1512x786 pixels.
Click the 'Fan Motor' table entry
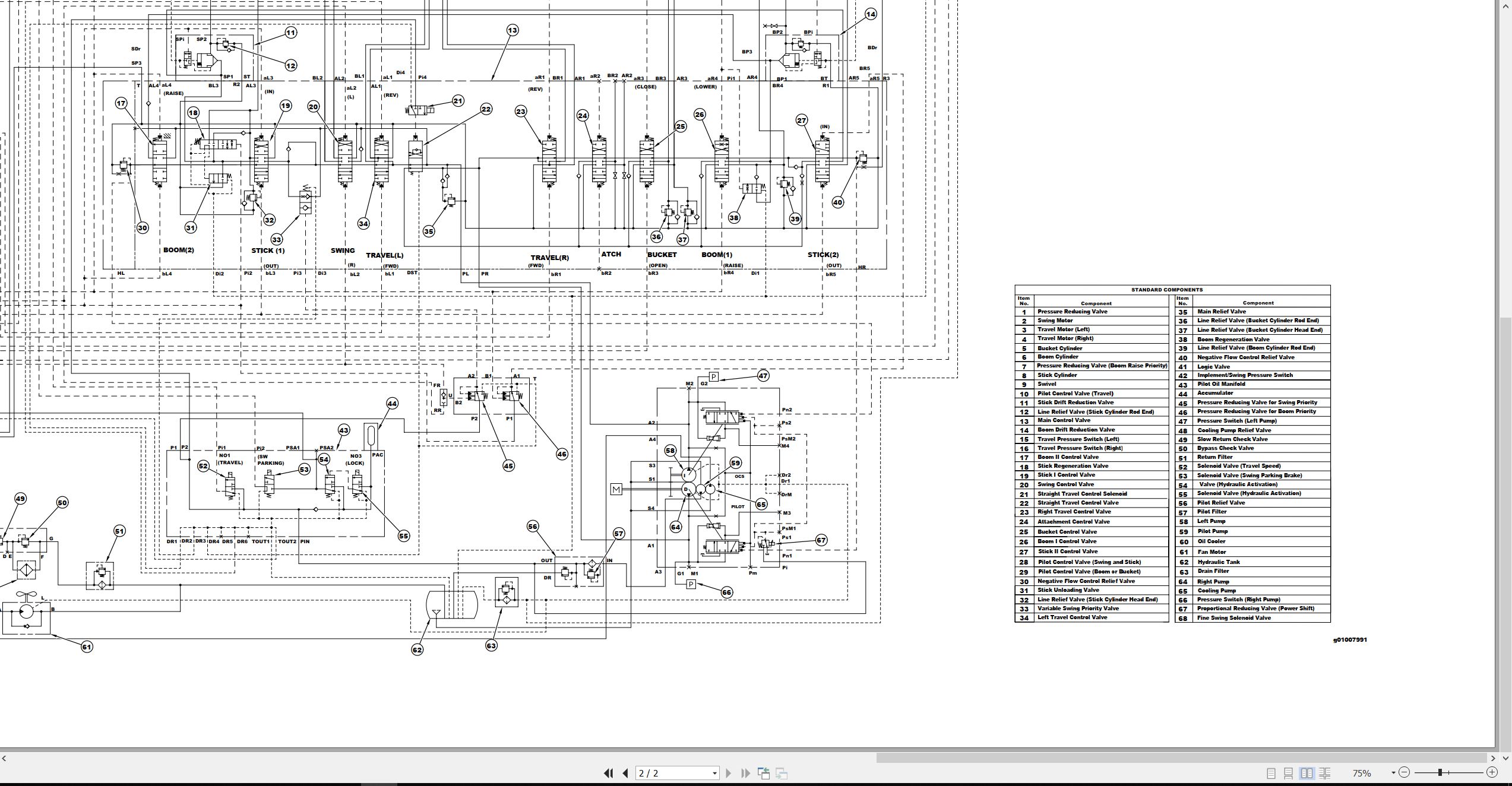[x=1212, y=552]
